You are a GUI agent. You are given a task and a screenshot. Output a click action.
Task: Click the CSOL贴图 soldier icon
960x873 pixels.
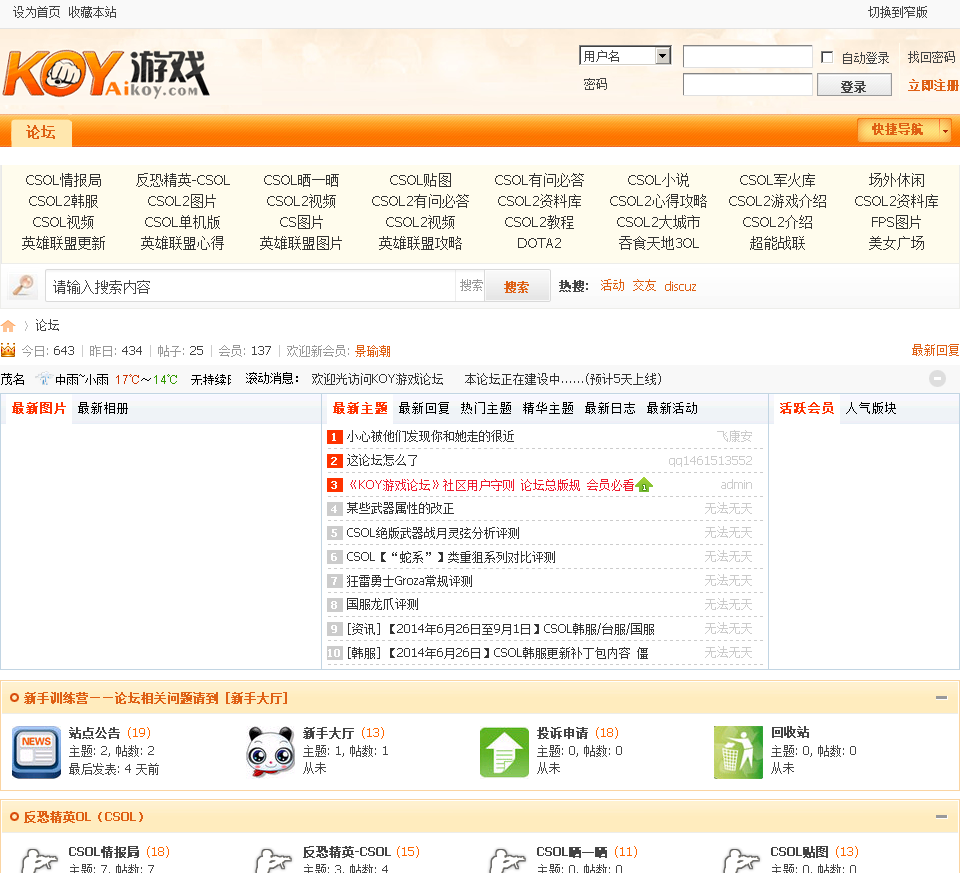740,860
